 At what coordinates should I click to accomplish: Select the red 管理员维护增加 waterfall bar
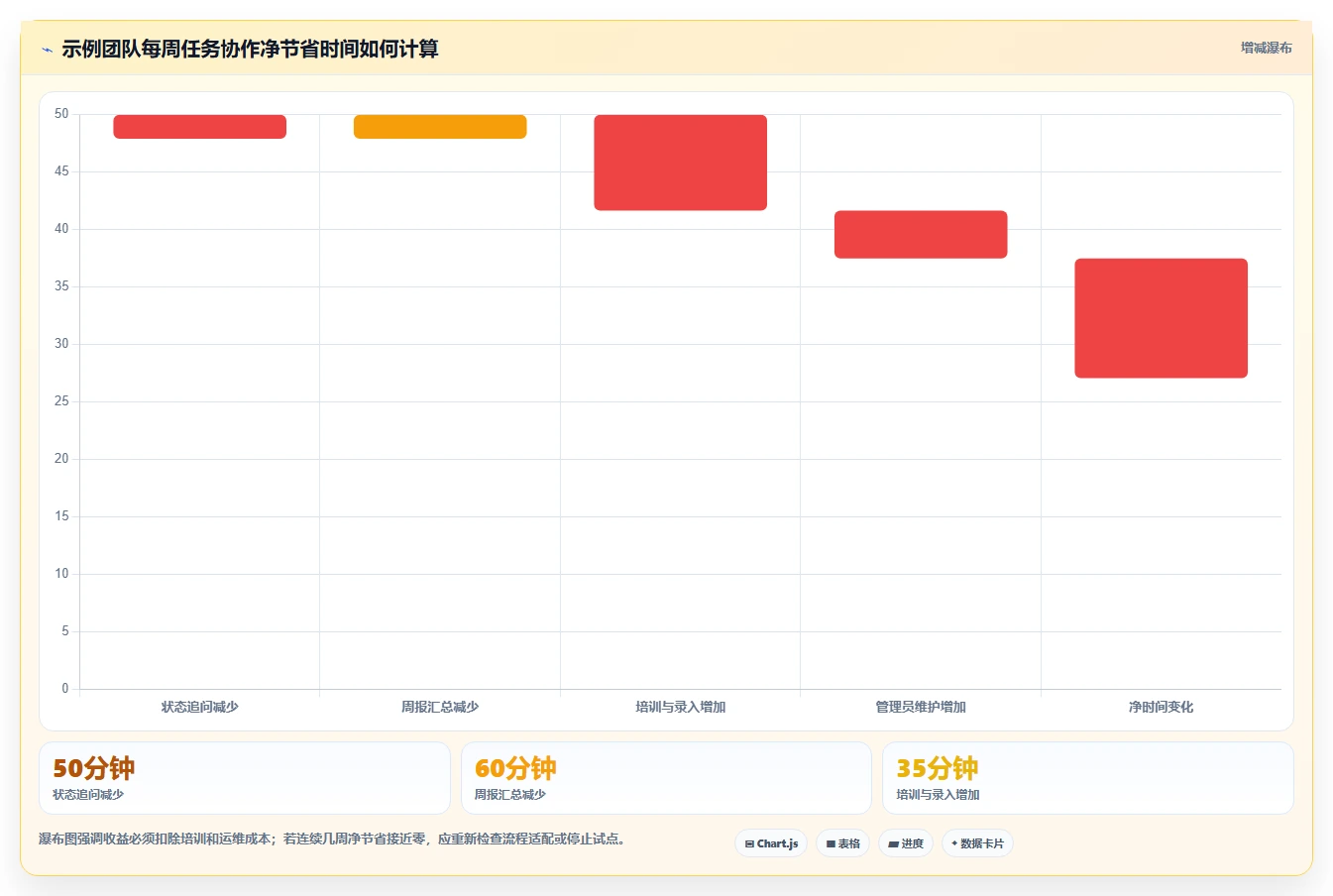click(921, 235)
